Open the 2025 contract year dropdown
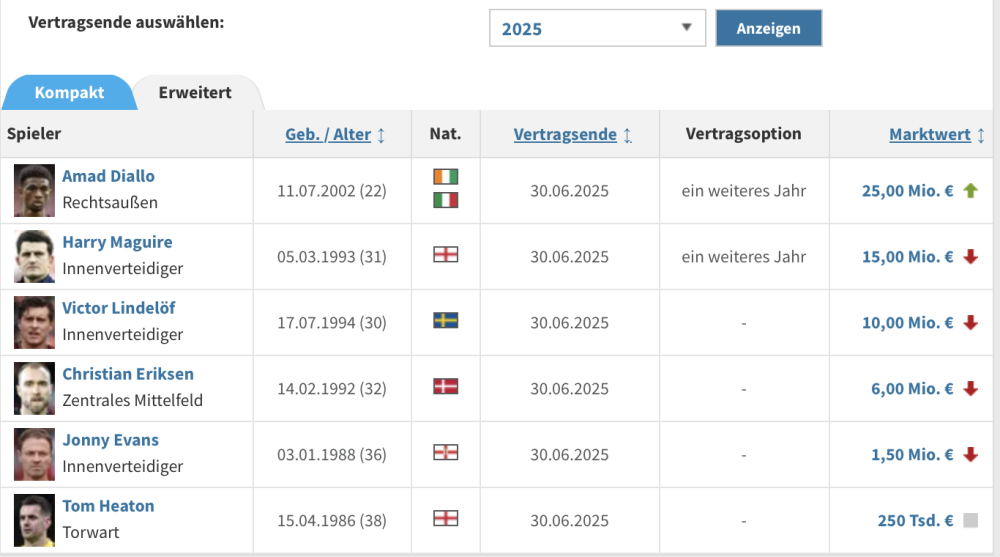The height and width of the screenshot is (557, 1000). 597,28
